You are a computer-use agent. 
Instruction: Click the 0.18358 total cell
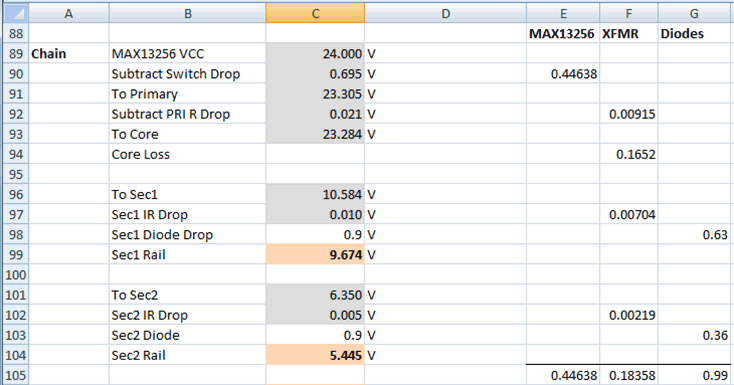629,375
